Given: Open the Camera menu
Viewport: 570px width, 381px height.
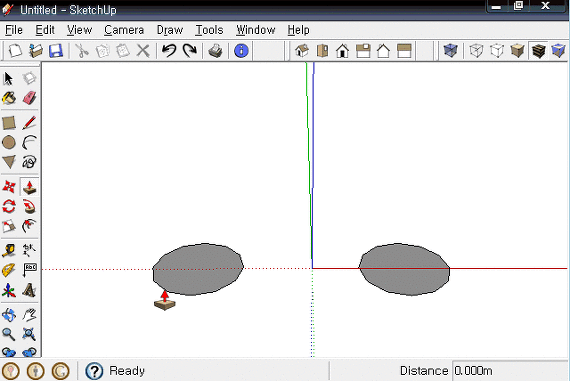Looking at the screenshot, I should [124, 30].
